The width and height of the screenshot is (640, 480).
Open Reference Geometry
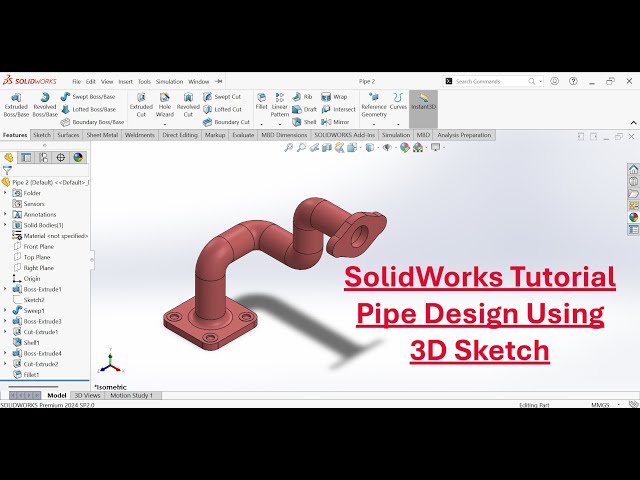click(373, 105)
